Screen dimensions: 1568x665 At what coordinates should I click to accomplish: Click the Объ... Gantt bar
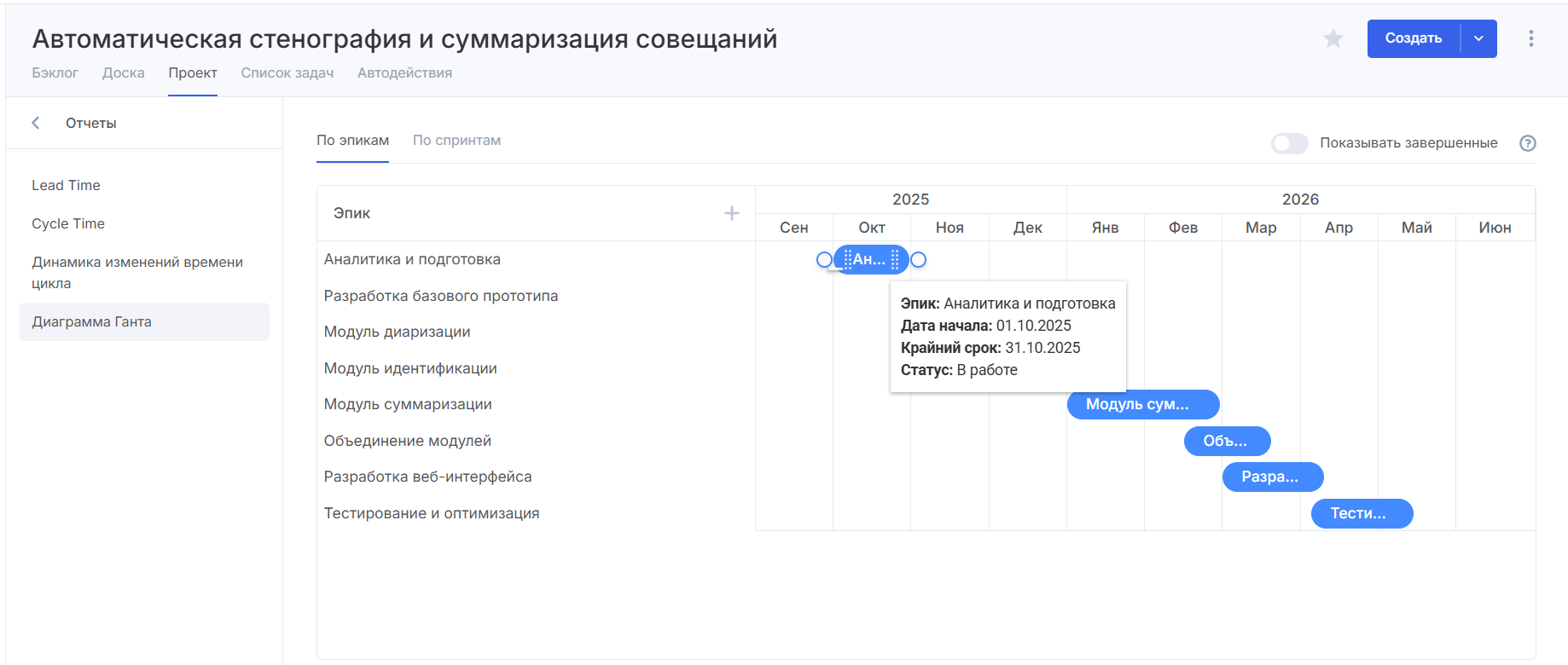click(1227, 441)
